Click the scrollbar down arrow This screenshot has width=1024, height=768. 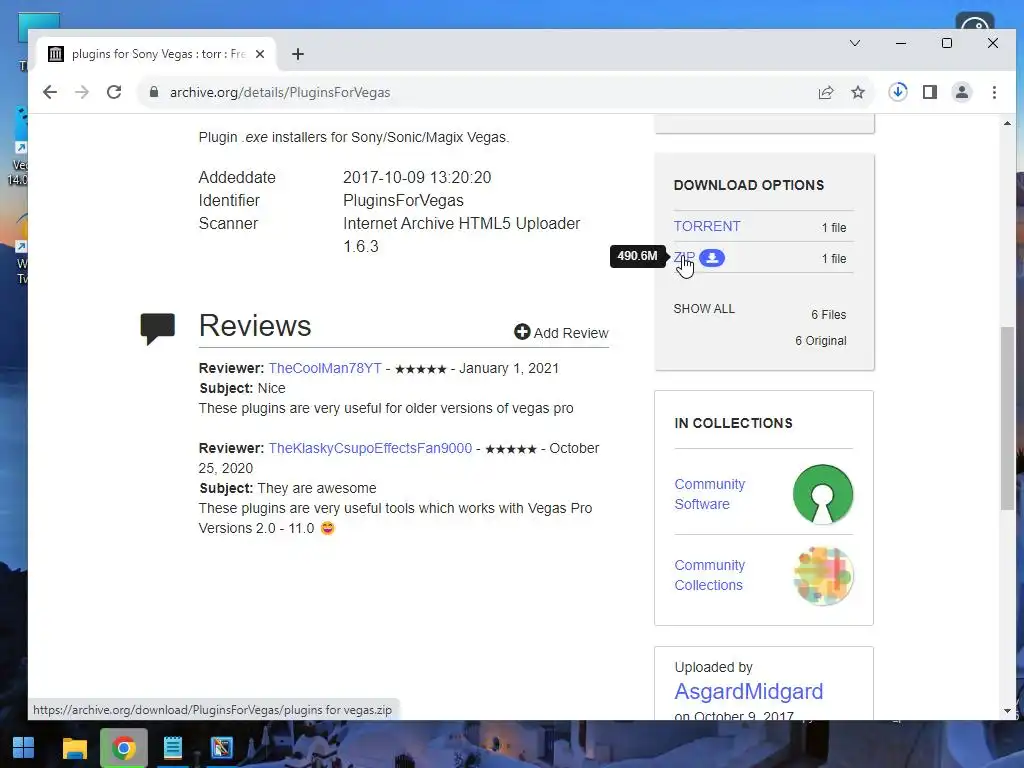(x=1007, y=711)
